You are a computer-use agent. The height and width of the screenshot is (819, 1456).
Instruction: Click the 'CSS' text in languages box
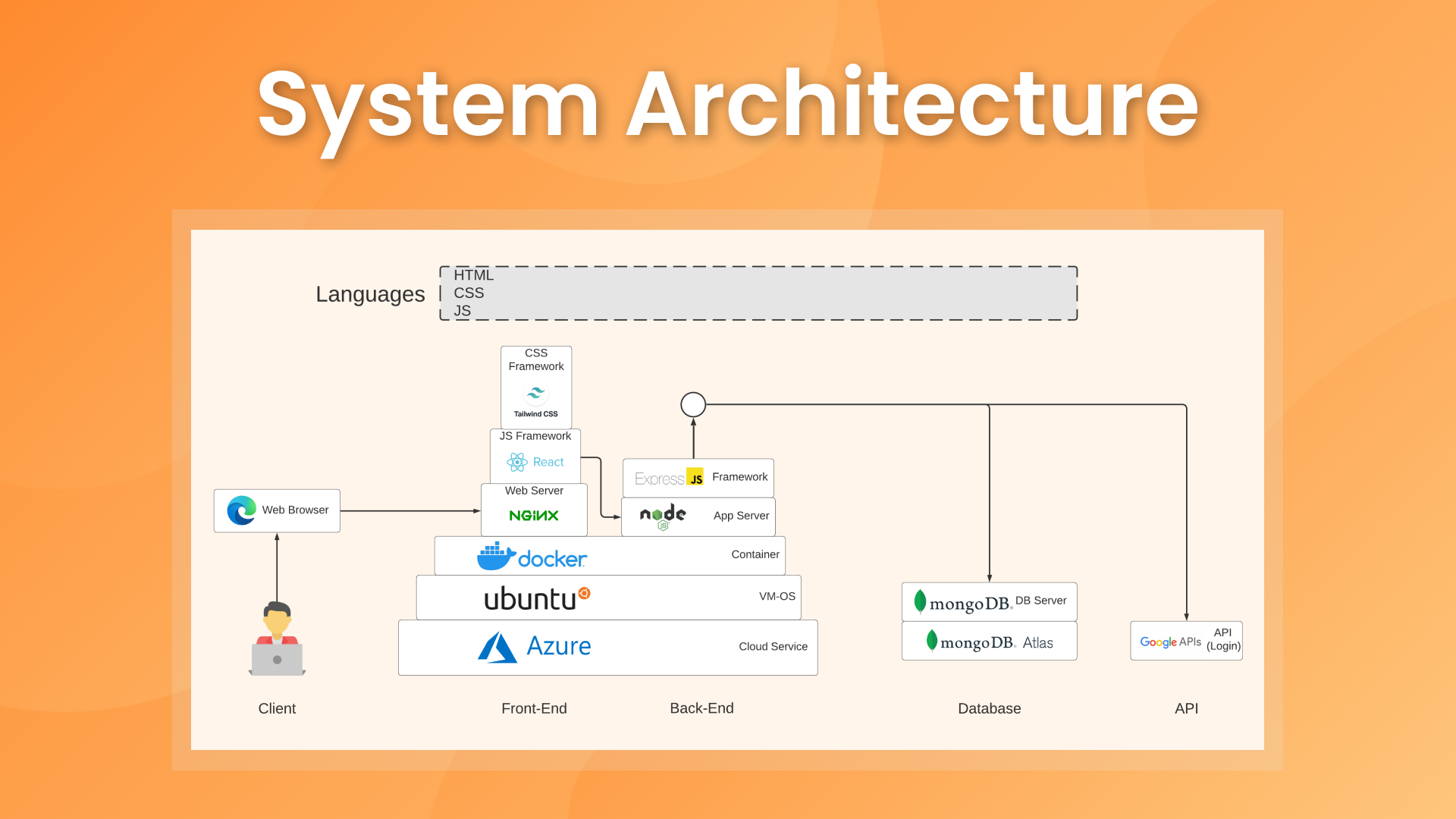click(x=469, y=293)
